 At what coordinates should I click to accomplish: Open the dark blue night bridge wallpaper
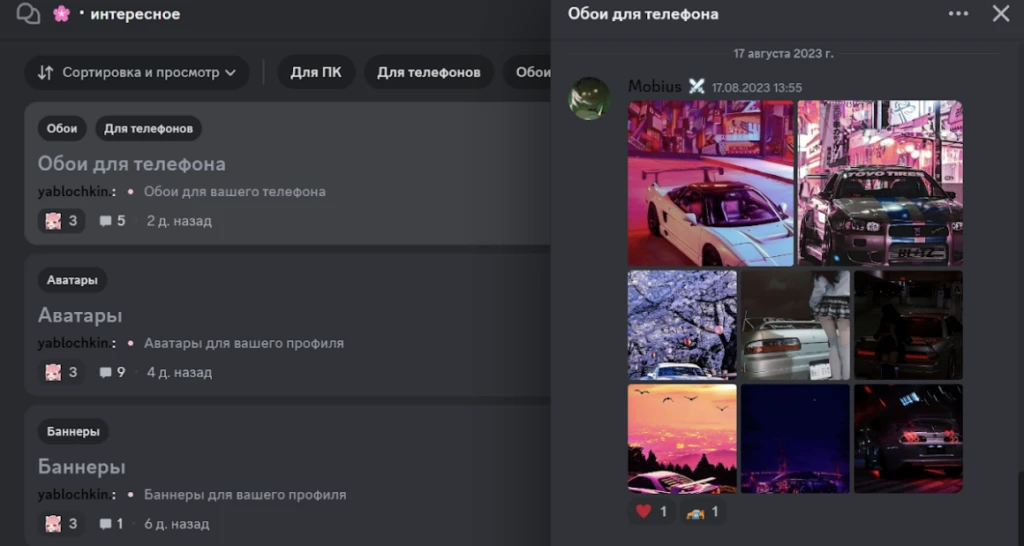coord(795,438)
